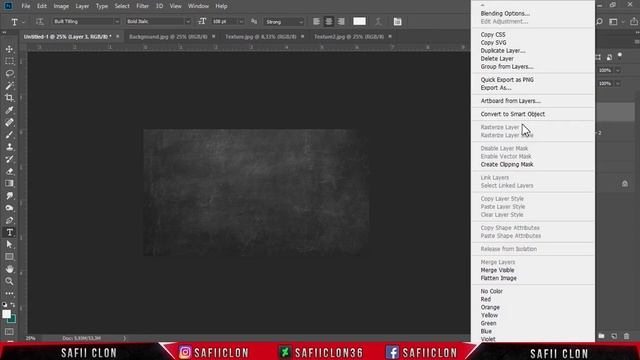Image resolution: width=640 pixels, height=360 pixels.
Task: Click the foreground color swatch
Action: coord(6,314)
